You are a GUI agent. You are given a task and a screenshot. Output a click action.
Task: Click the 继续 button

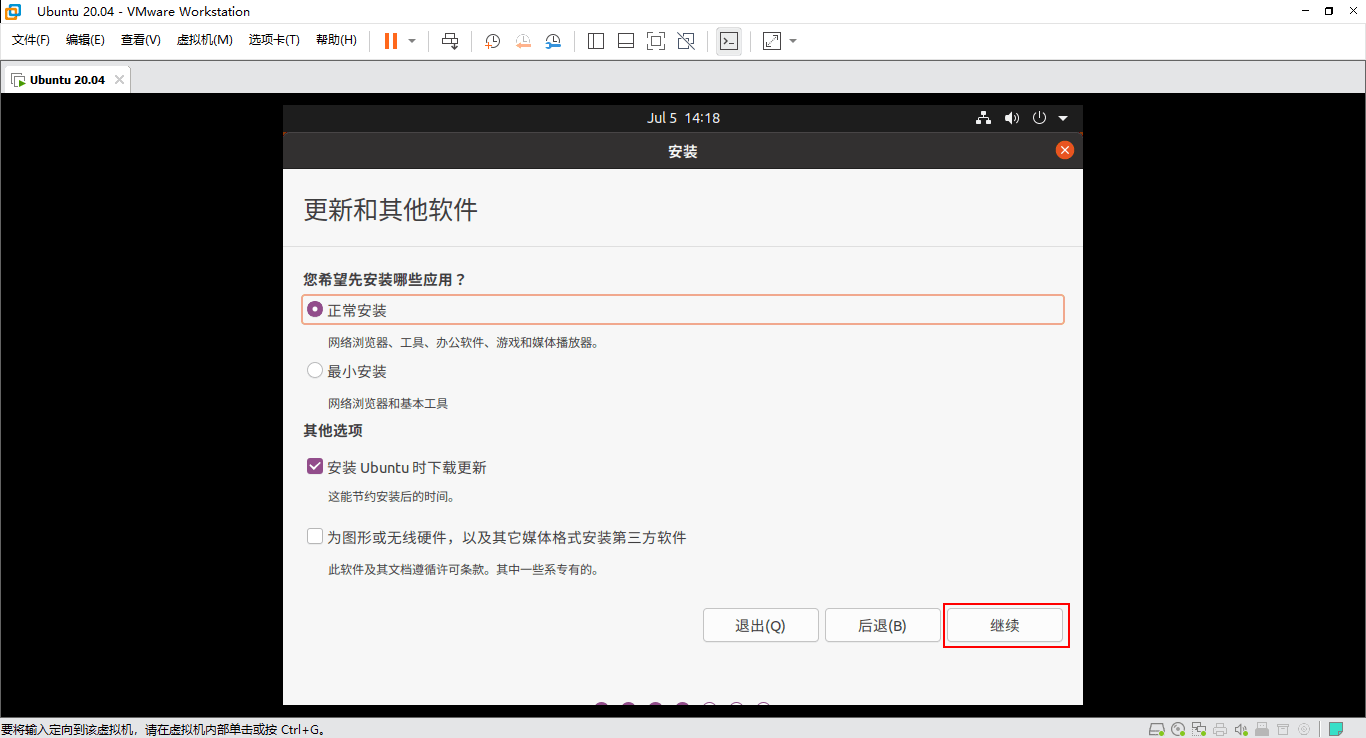pyautogui.click(x=1004, y=625)
